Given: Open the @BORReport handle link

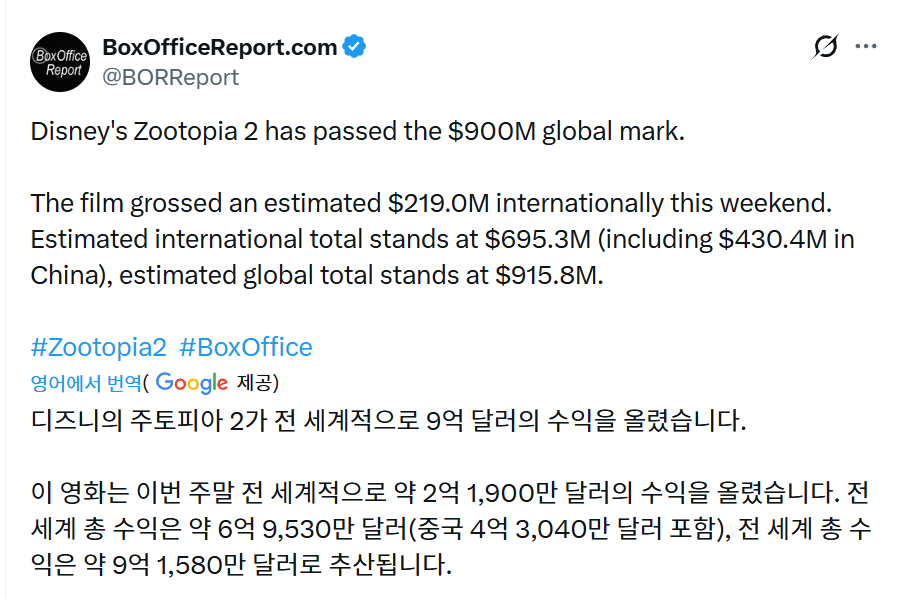Looking at the screenshot, I should point(171,77).
